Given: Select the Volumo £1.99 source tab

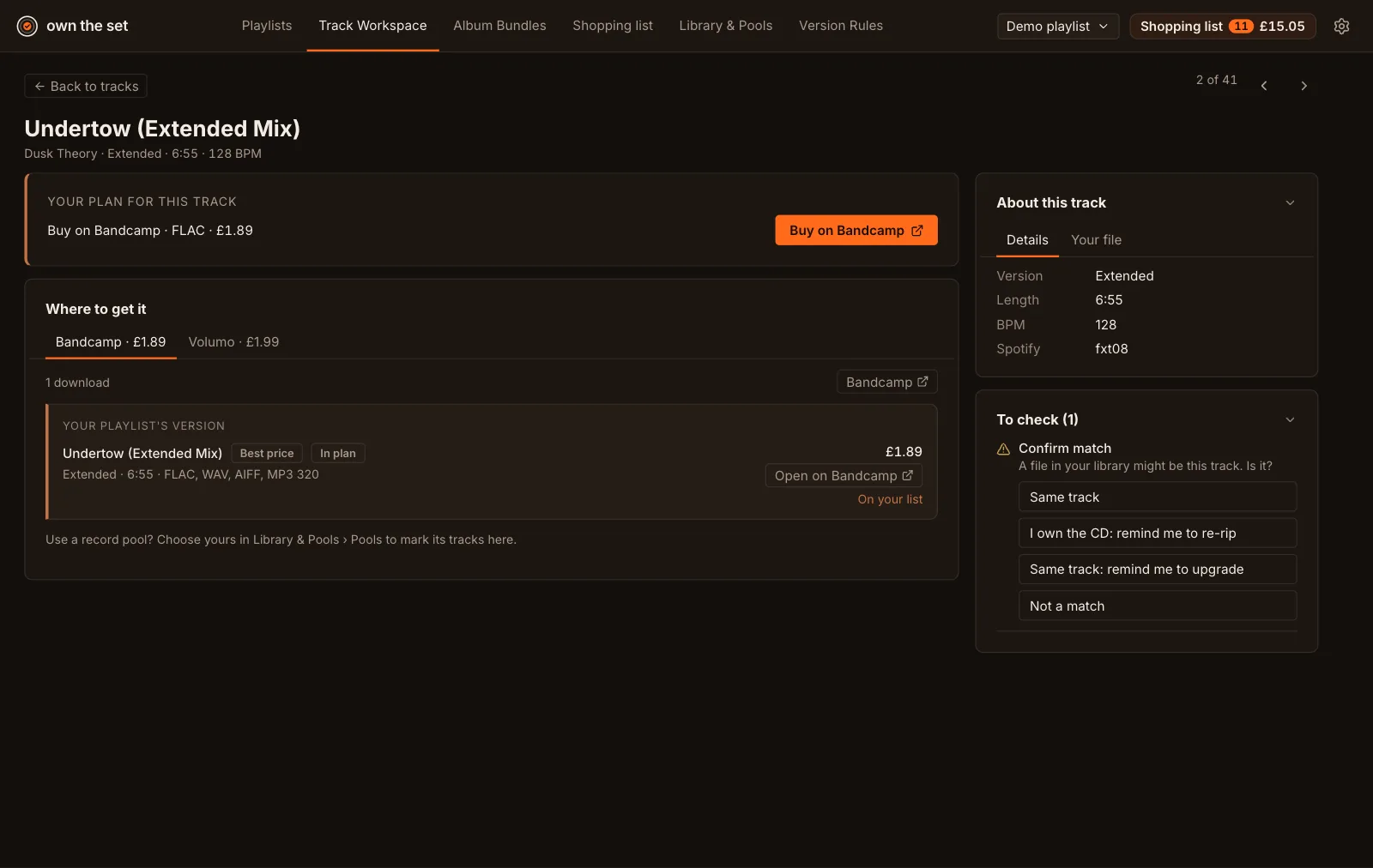Looking at the screenshot, I should (233, 341).
